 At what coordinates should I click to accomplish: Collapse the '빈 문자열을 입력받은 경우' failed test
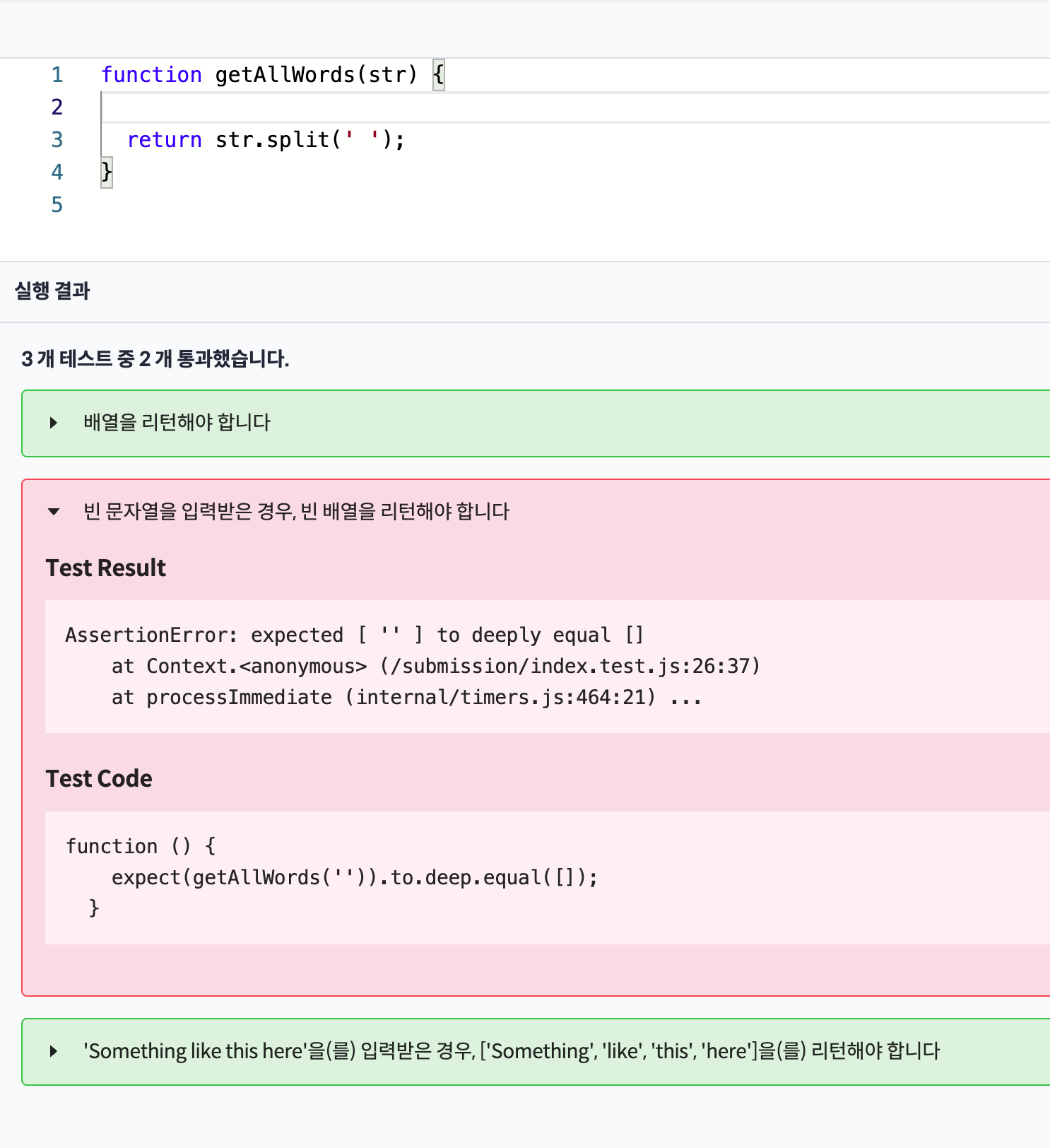[x=54, y=512]
